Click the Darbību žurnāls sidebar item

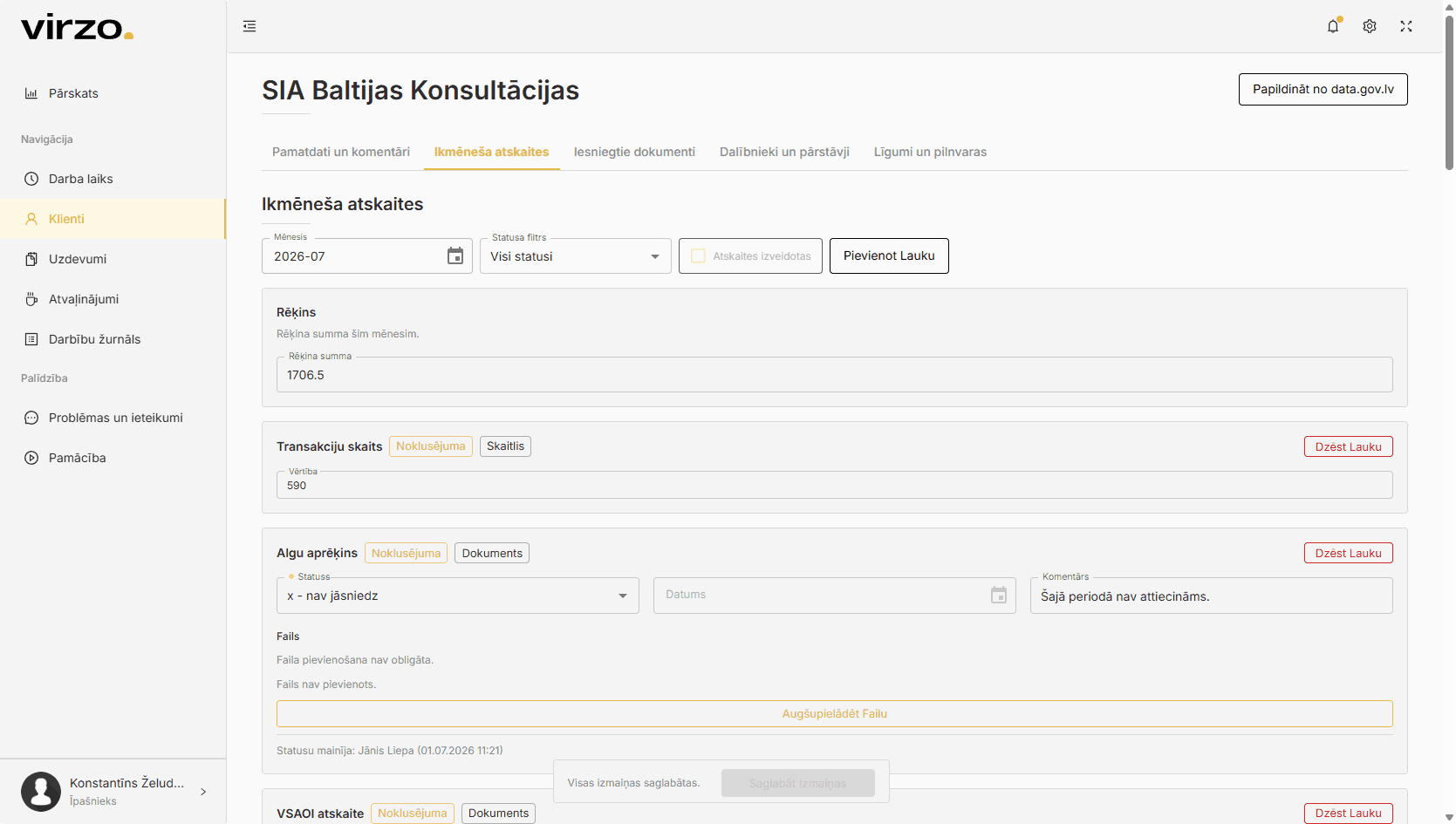[113, 339]
